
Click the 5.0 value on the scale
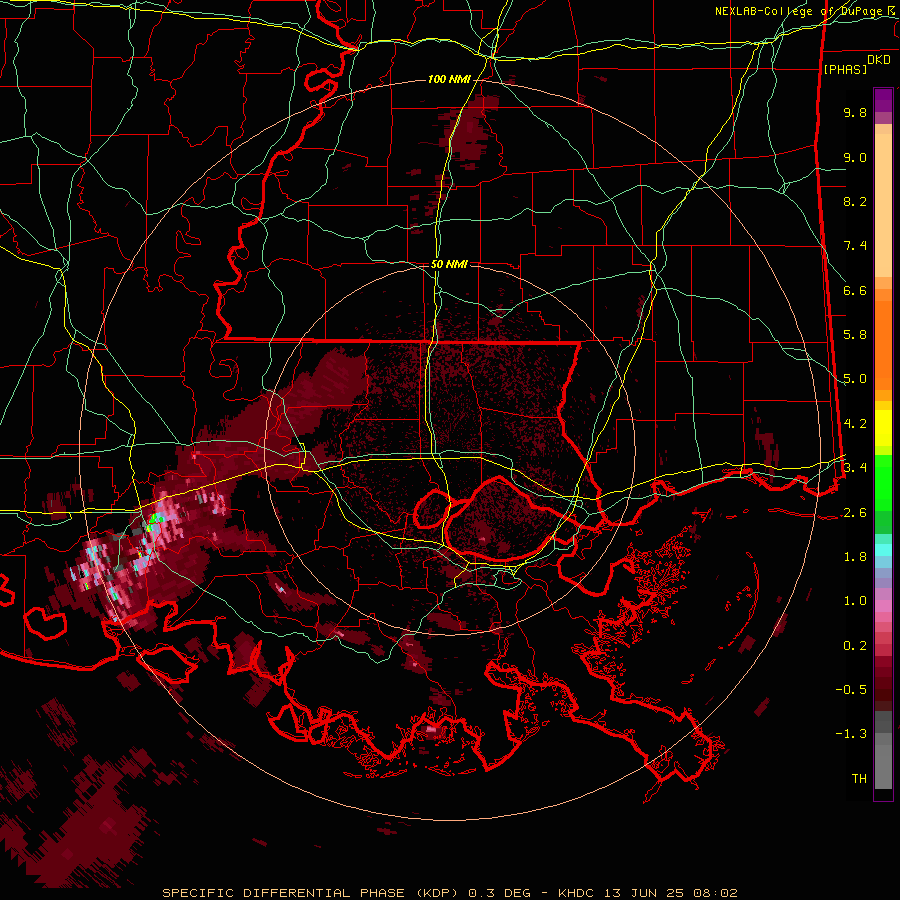[855, 379]
